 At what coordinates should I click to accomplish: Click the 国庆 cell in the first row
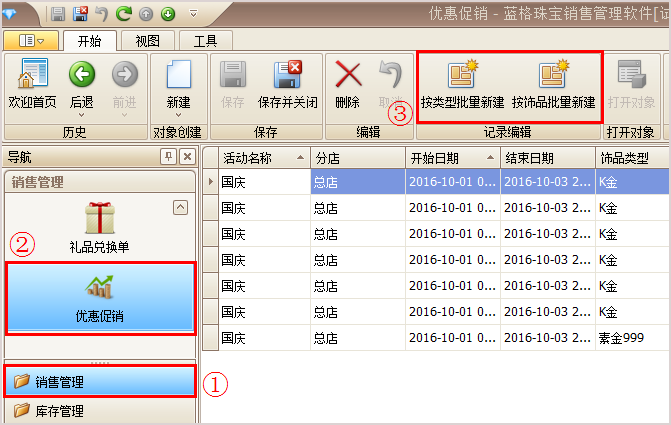(x=264, y=182)
